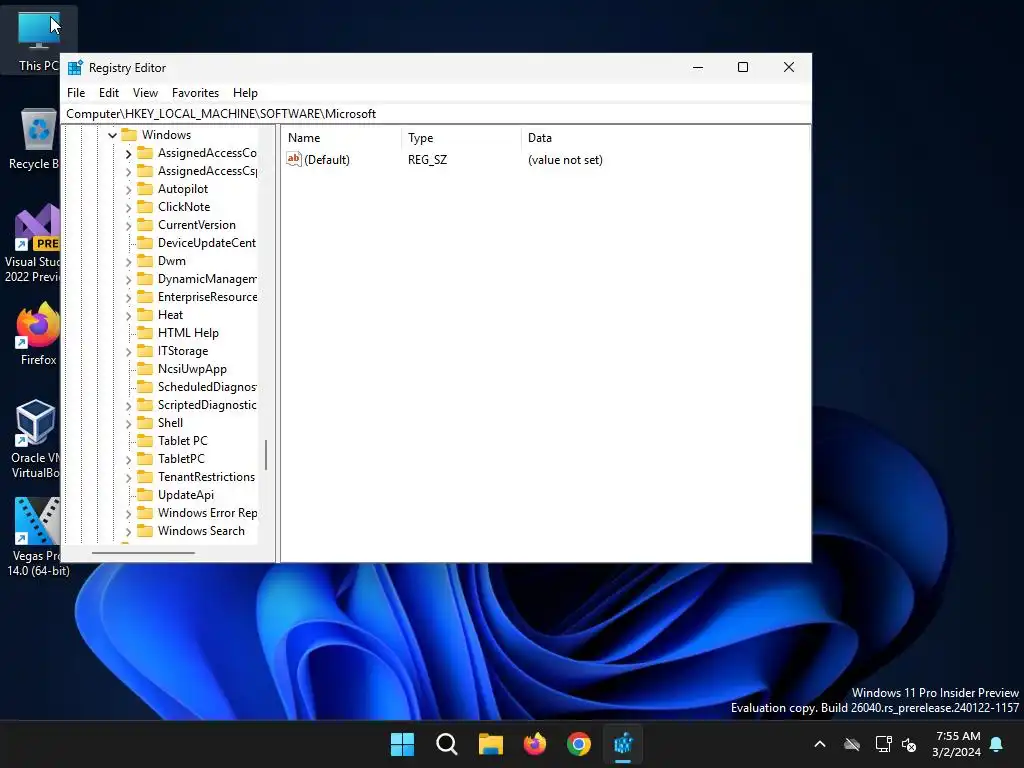The image size is (1024, 768).
Task: Collapse the Windows key
Action: click(112, 135)
